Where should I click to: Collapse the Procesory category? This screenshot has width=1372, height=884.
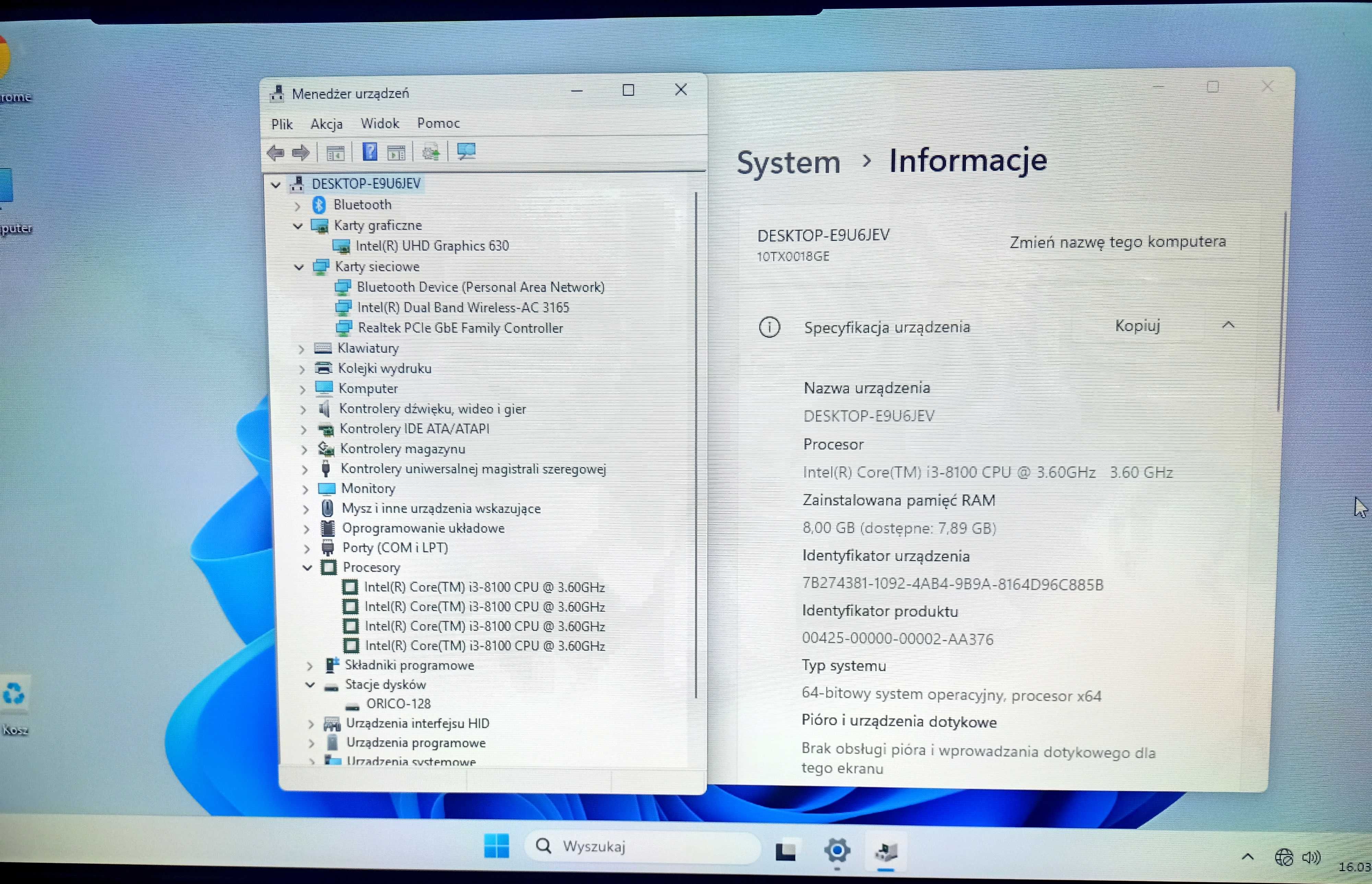[307, 568]
